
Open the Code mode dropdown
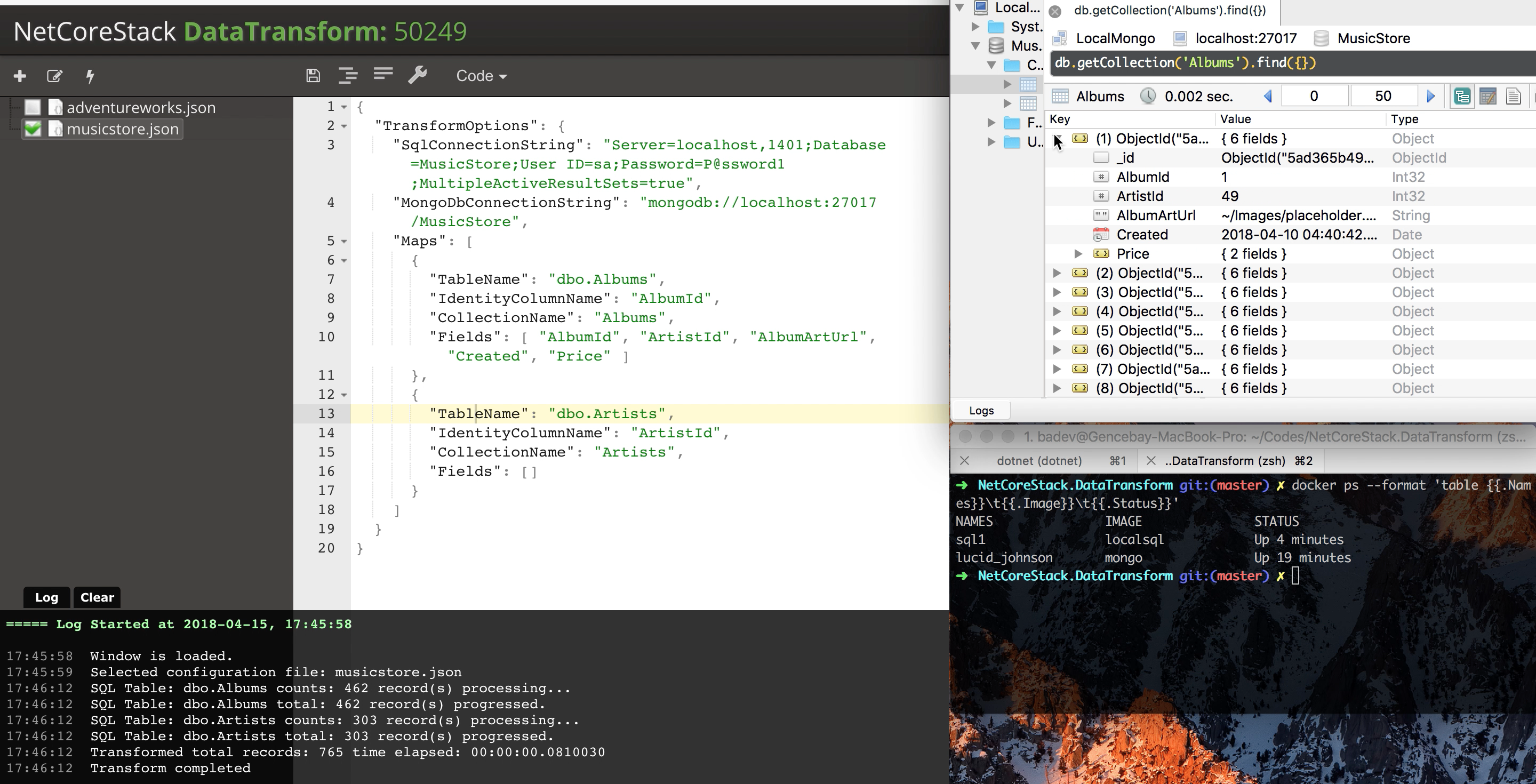coord(481,76)
